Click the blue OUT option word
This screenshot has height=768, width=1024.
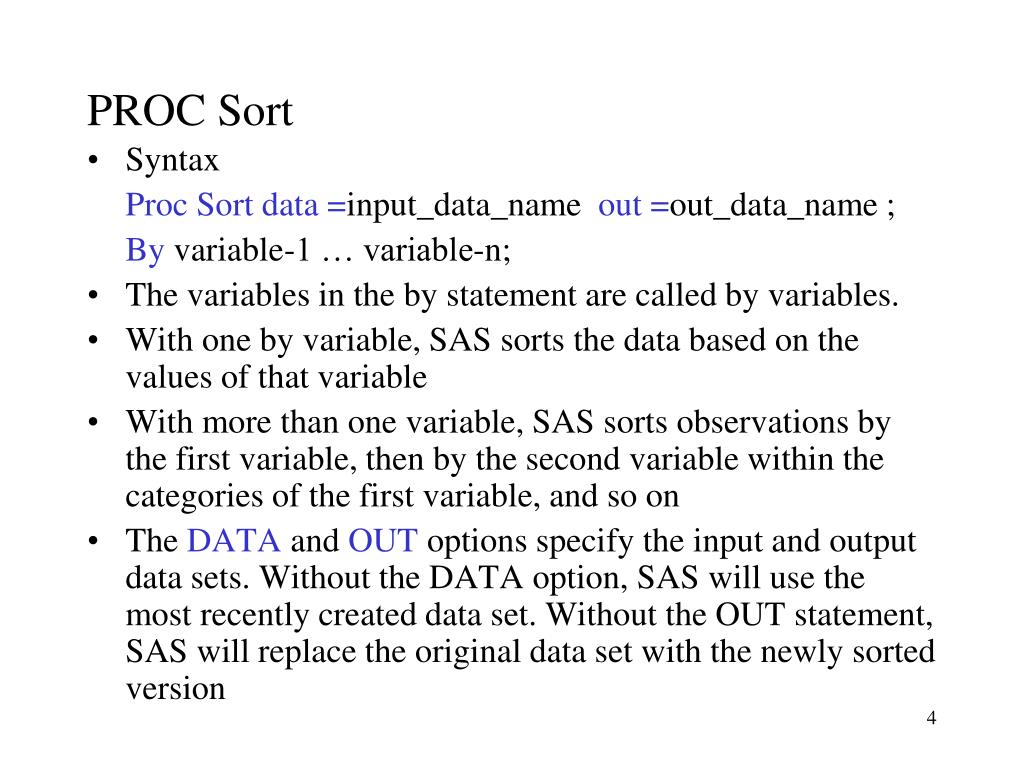click(x=383, y=541)
